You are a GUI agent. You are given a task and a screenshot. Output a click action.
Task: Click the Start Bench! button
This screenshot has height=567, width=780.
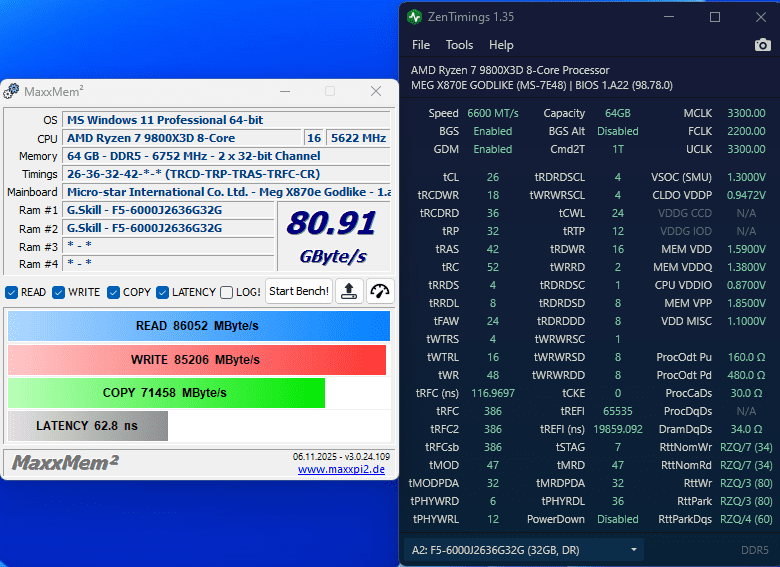299,291
